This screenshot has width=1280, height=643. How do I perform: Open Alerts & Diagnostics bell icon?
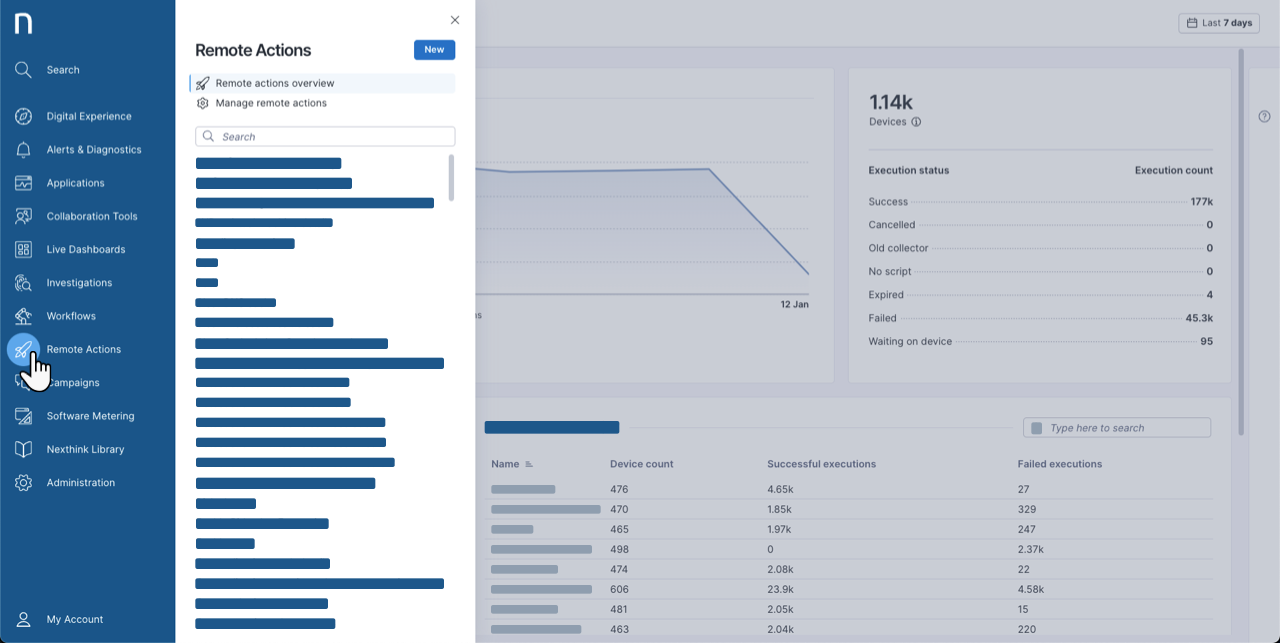pyautogui.click(x=23, y=150)
